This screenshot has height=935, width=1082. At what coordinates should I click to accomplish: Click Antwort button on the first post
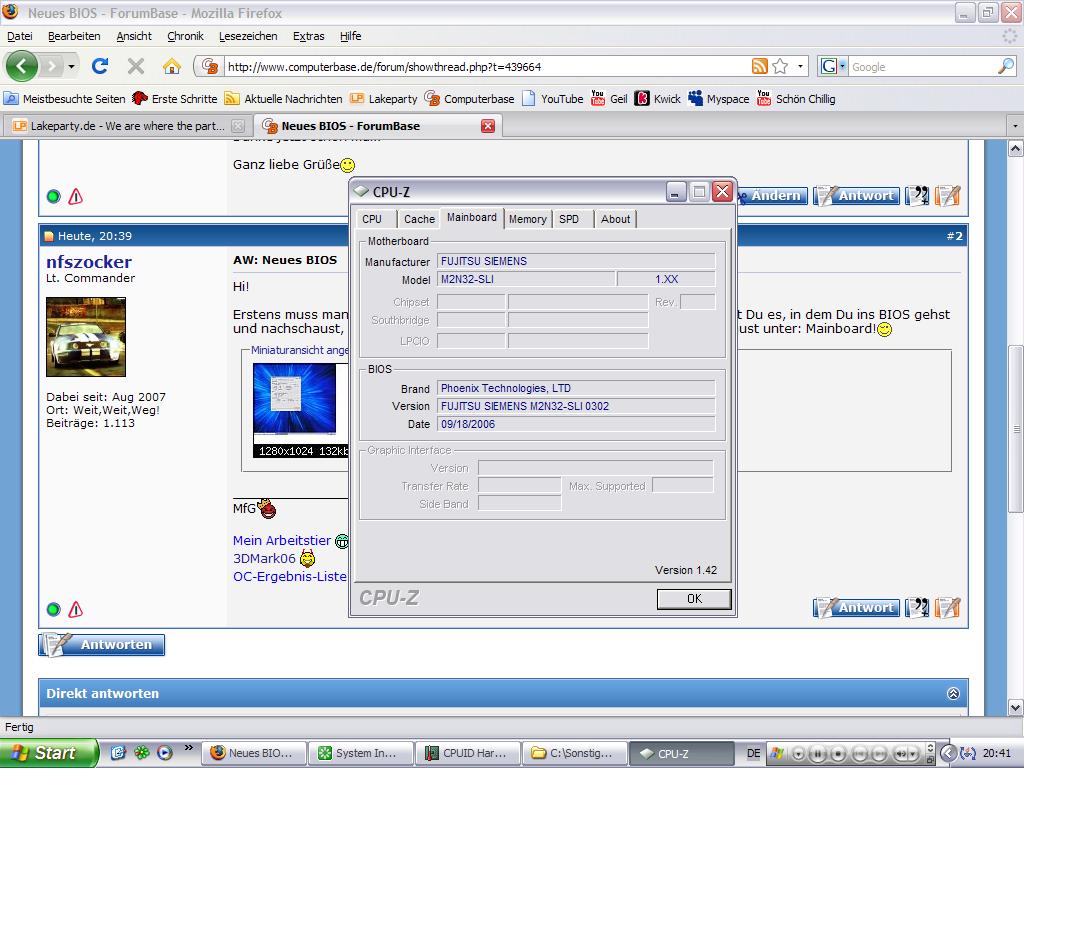(x=856, y=196)
